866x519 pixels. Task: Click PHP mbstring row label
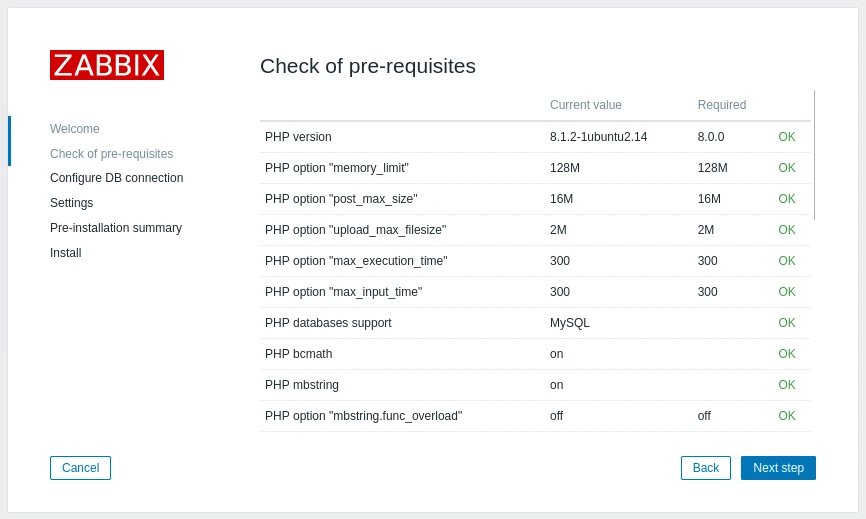(302, 385)
